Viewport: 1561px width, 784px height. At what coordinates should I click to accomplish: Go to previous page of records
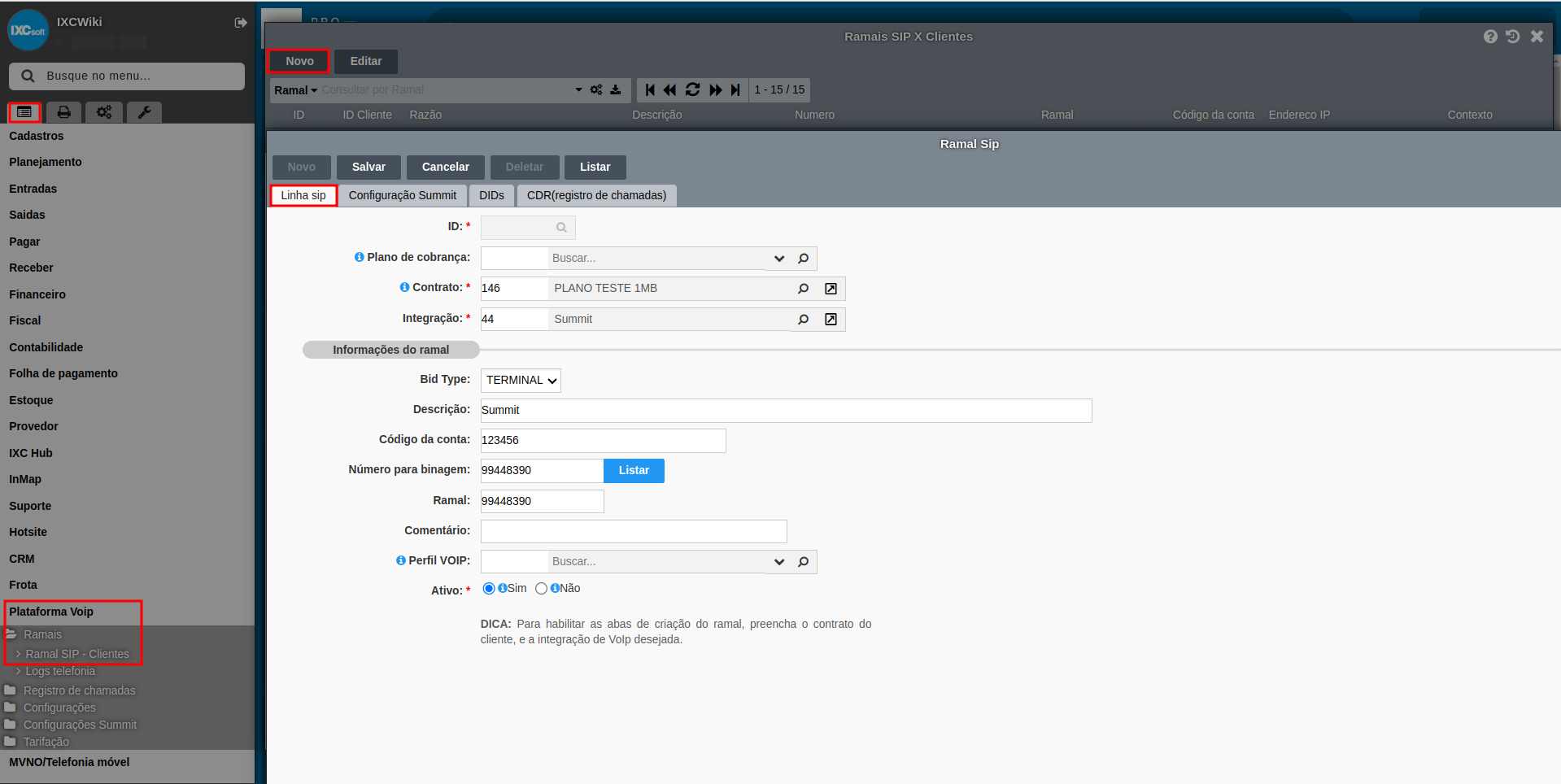pos(669,89)
